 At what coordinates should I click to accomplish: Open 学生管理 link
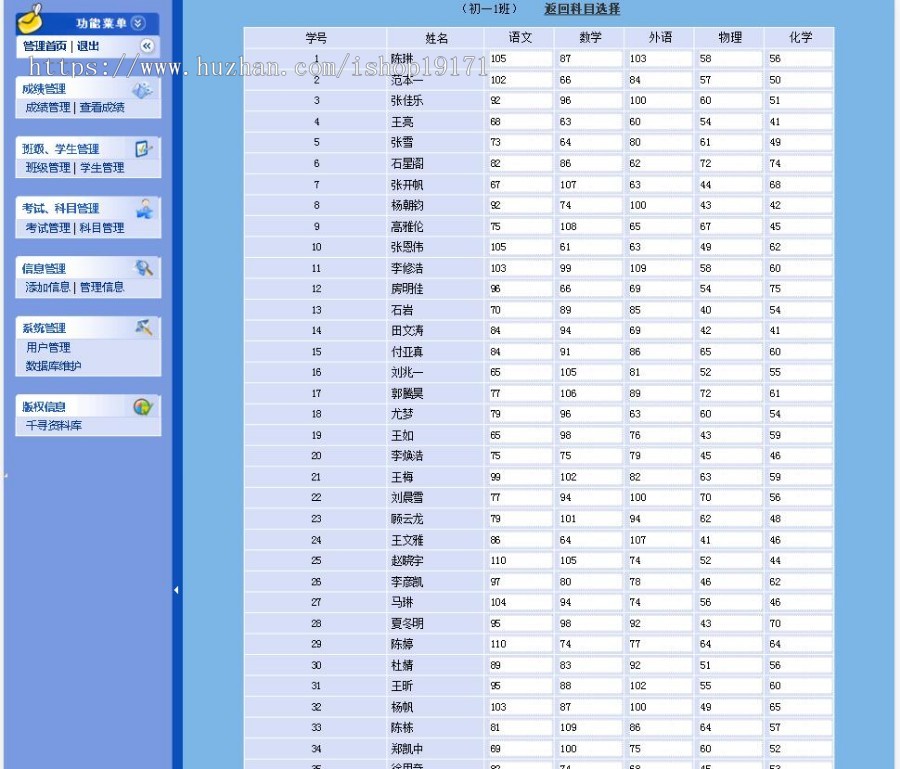pos(102,168)
